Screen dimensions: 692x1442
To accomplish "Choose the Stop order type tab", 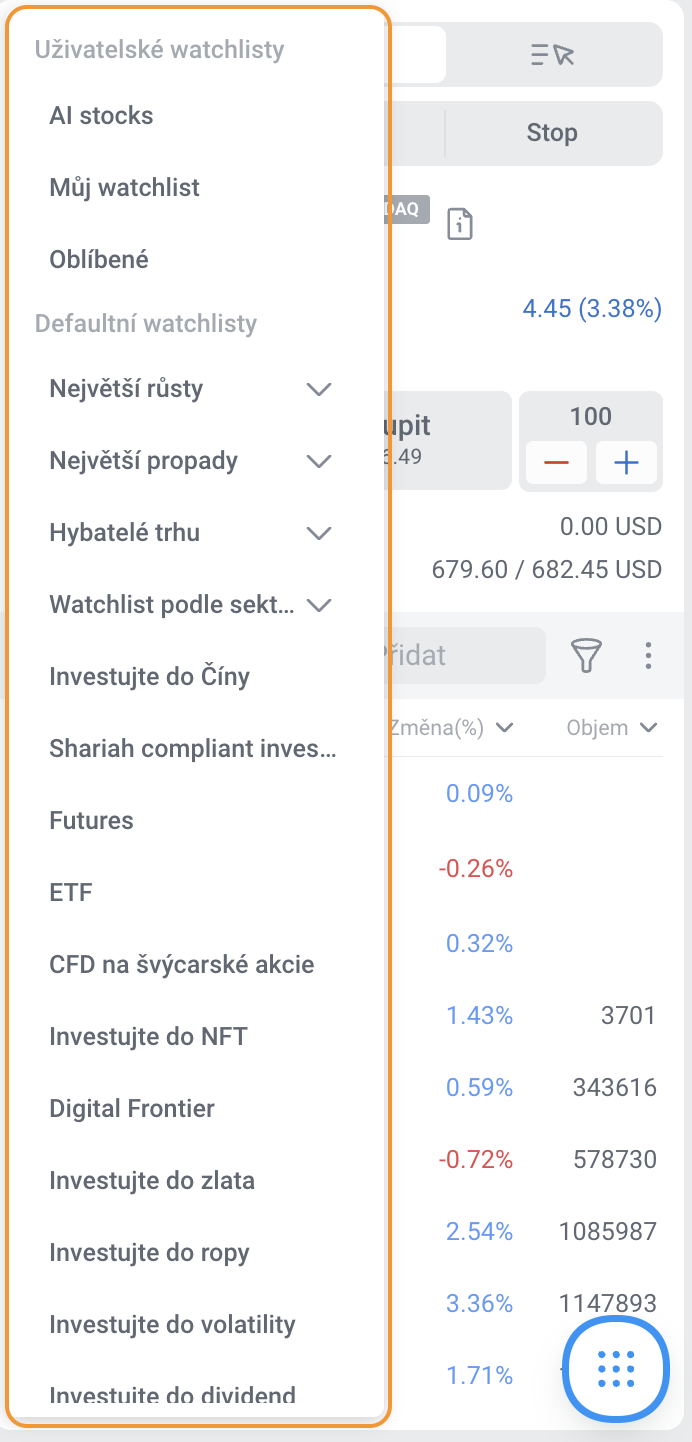I will [552, 133].
